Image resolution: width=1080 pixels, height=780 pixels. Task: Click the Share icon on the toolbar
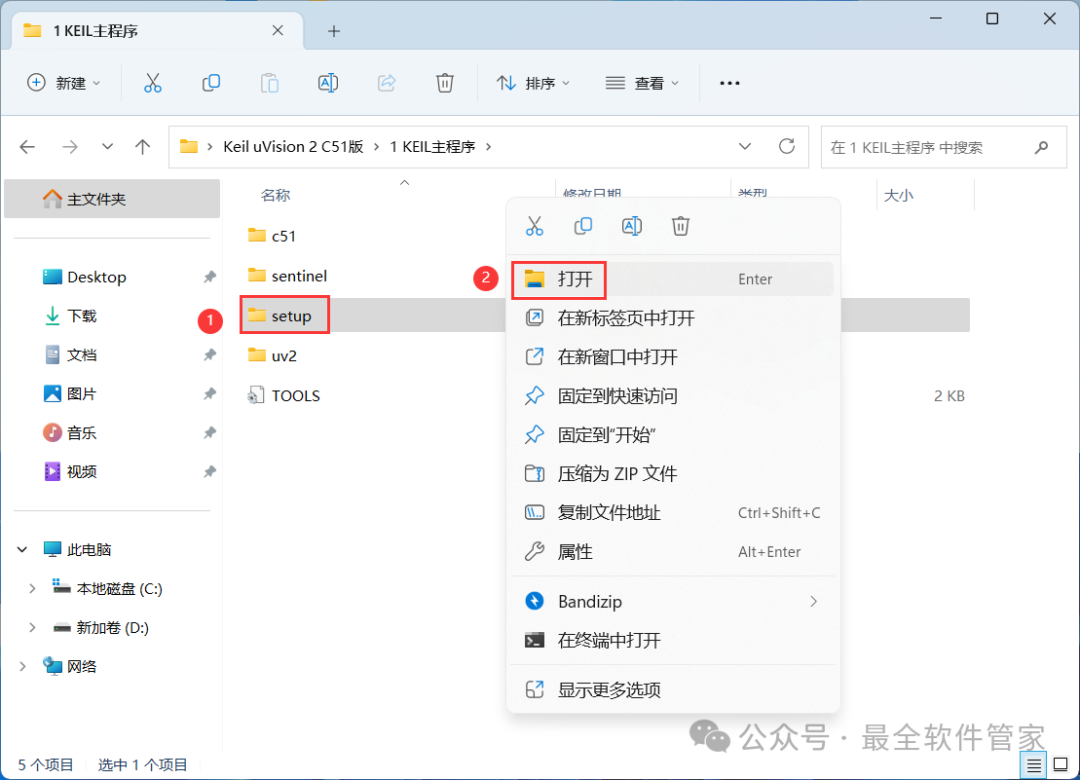(386, 83)
